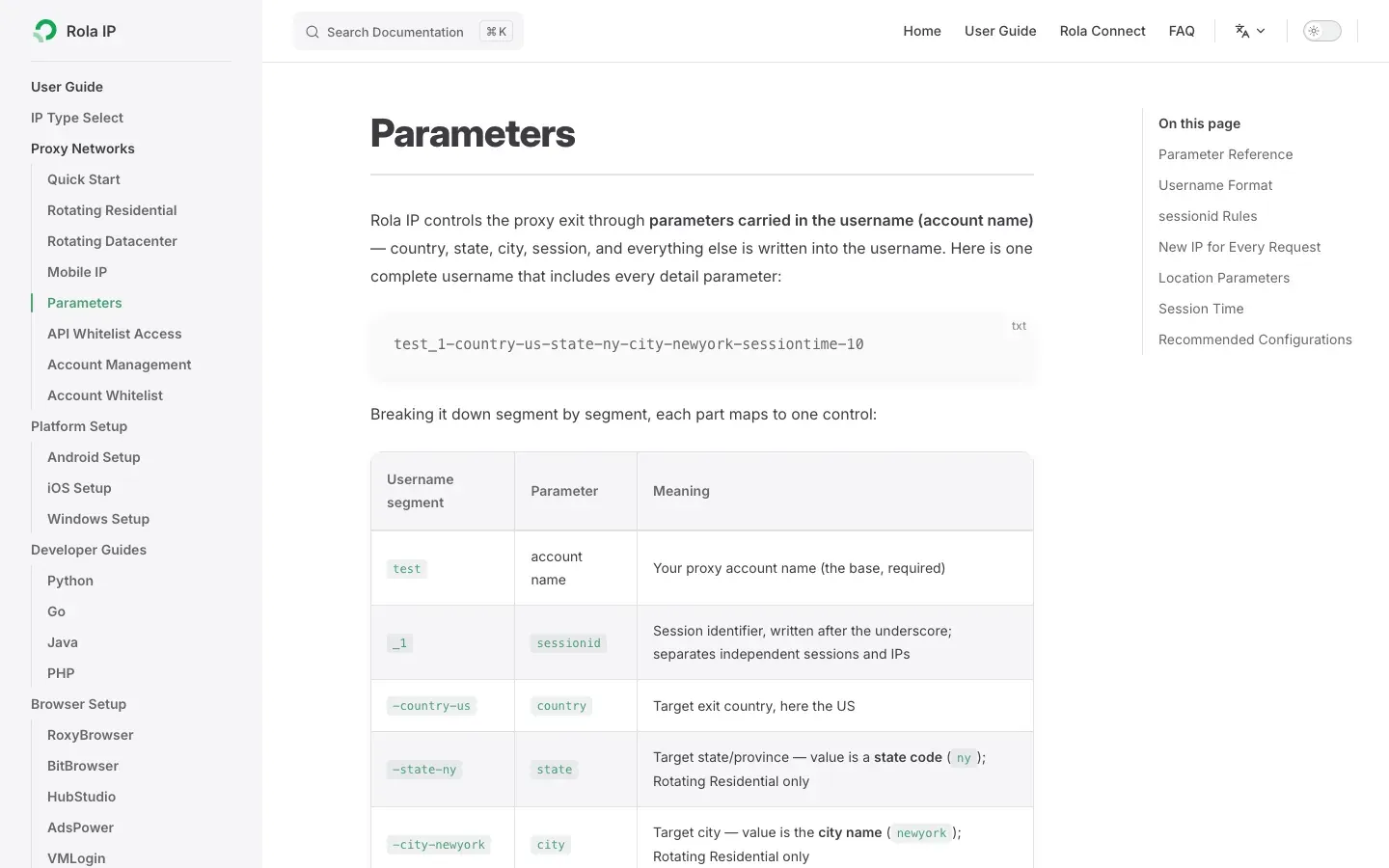The image size is (1389, 868).
Task: Click the 'city' parameter code cell
Action: pyautogui.click(x=551, y=845)
